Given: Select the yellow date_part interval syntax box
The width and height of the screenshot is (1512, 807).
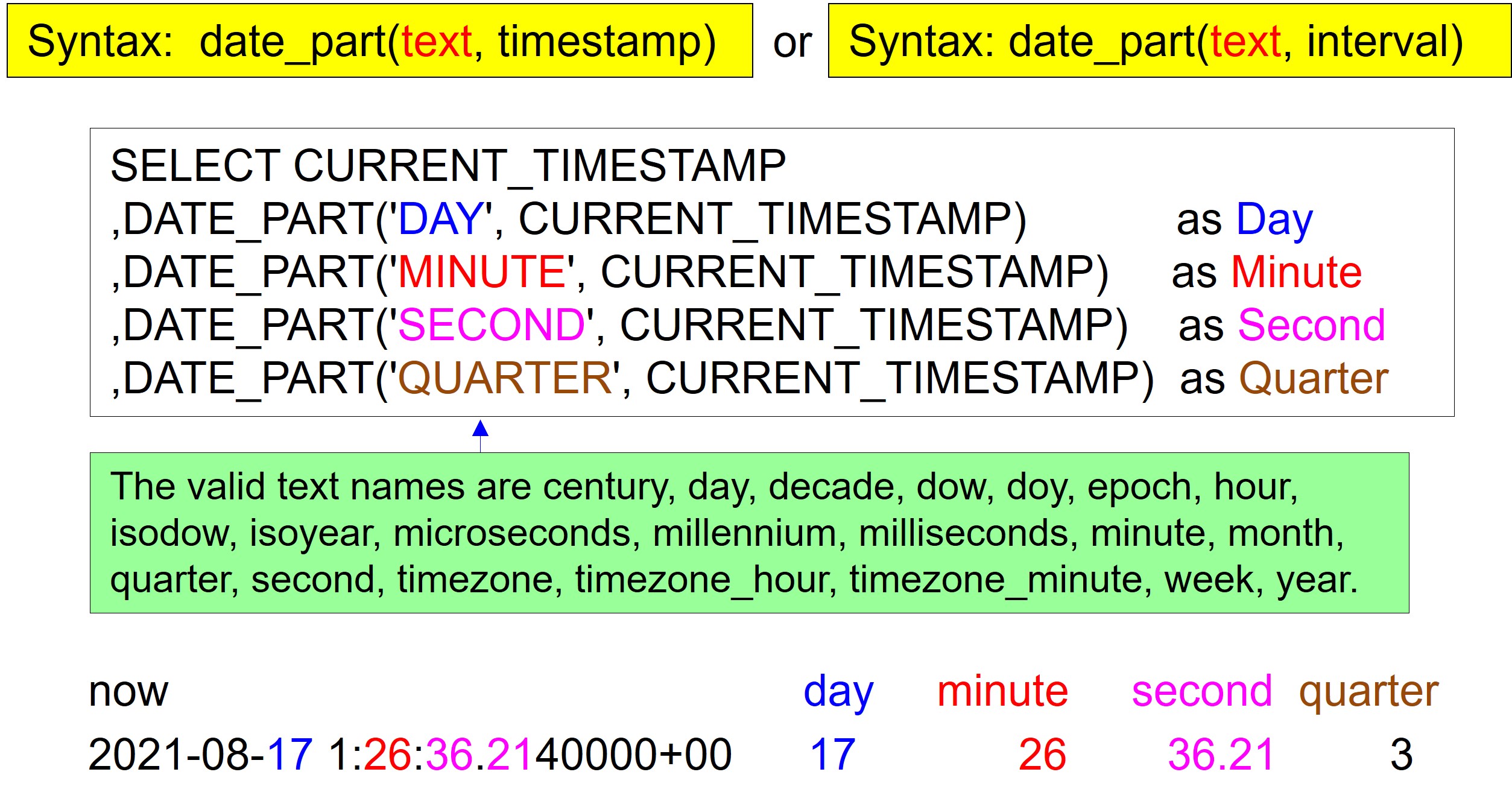Looking at the screenshot, I should click(x=1169, y=40).
